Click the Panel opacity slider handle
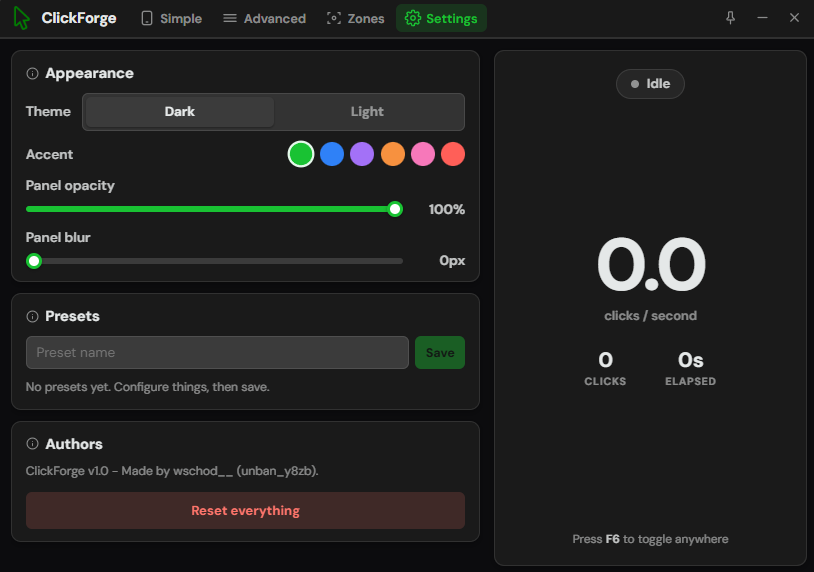Screen dimensions: 814x572 [395, 209]
